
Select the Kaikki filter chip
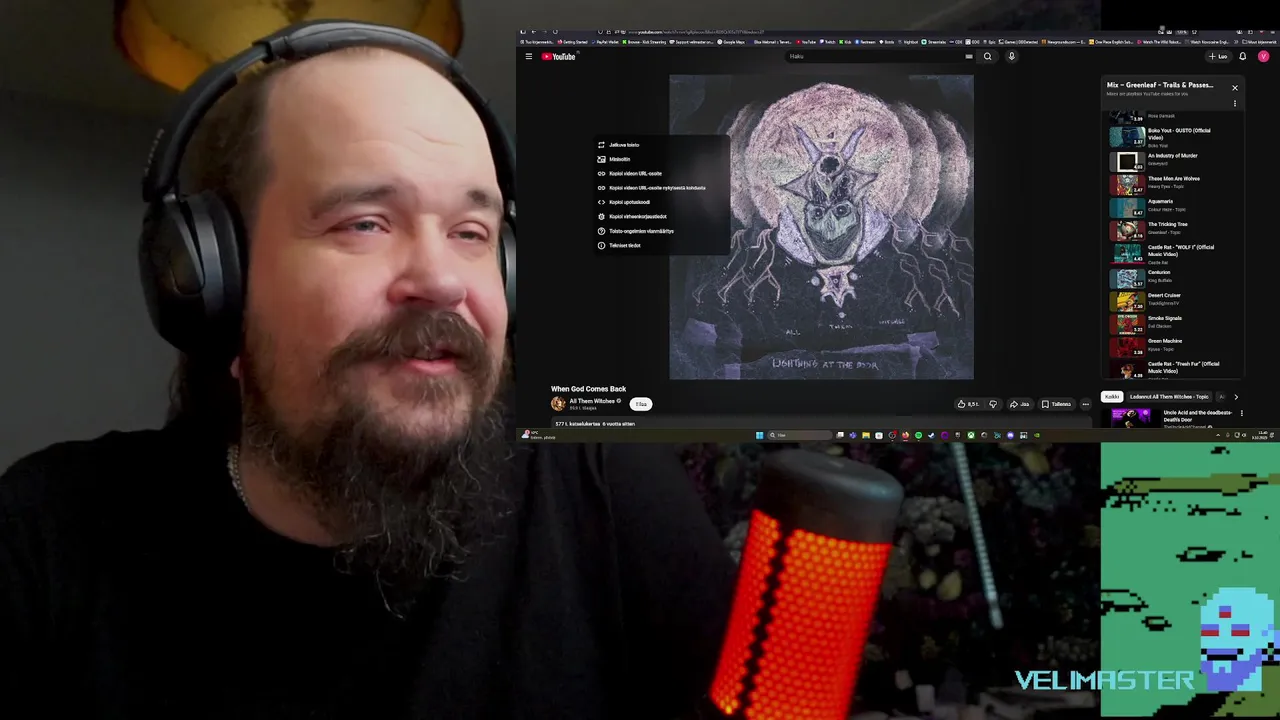[1112, 397]
